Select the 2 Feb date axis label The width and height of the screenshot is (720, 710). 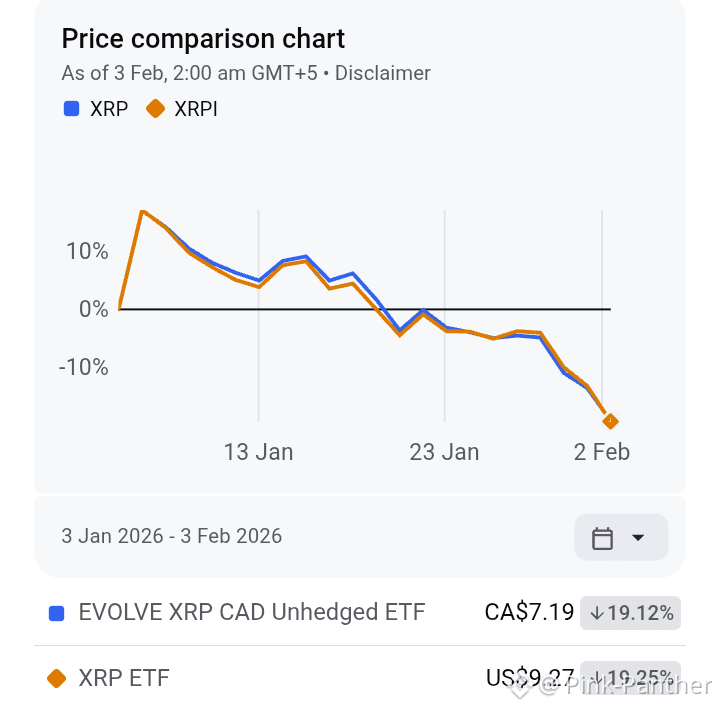602,452
